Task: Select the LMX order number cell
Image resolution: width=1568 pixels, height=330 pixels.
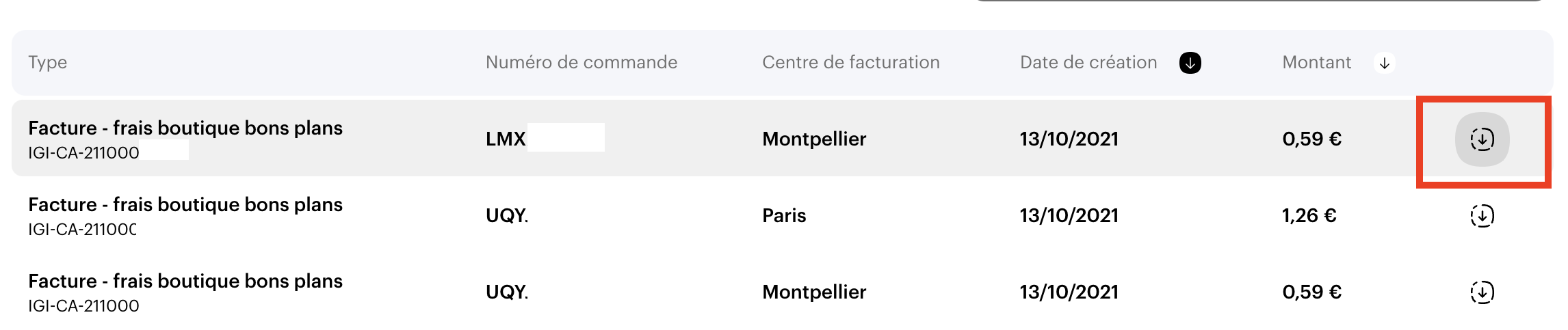Action: coord(506,139)
